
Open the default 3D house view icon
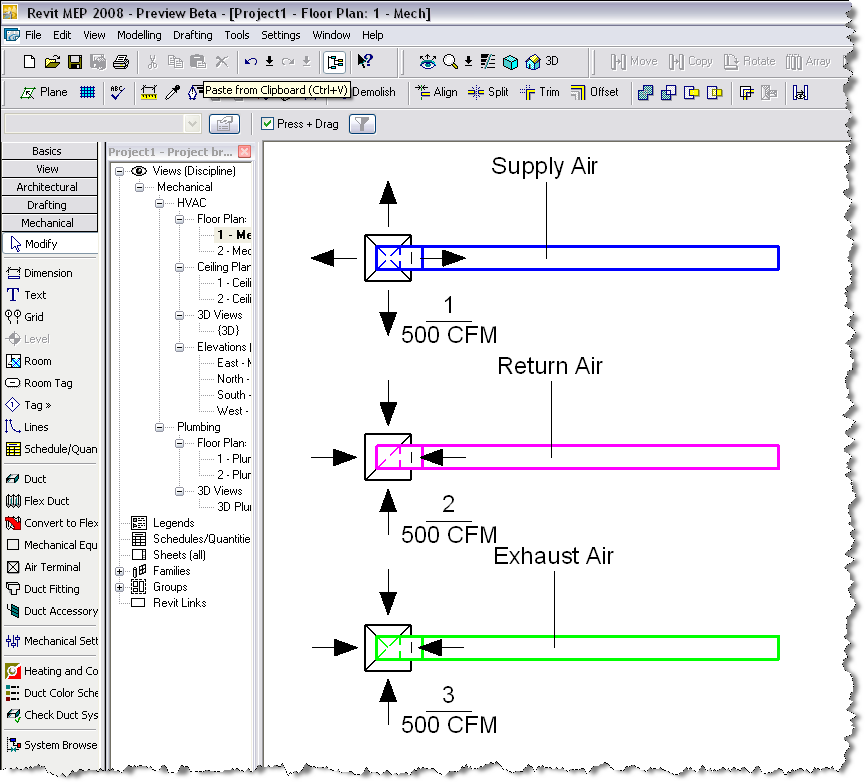click(x=533, y=62)
